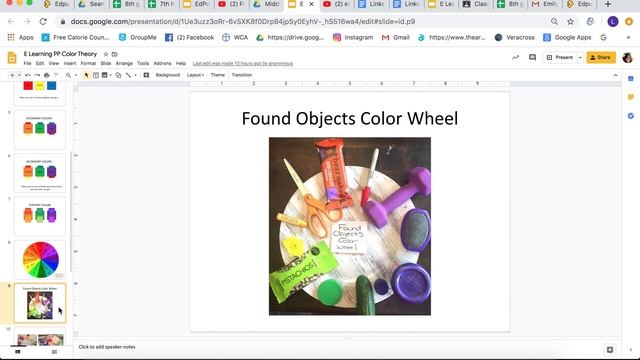Select the text box tool
Screen dimensions: 640x360
tap(96, 75)
